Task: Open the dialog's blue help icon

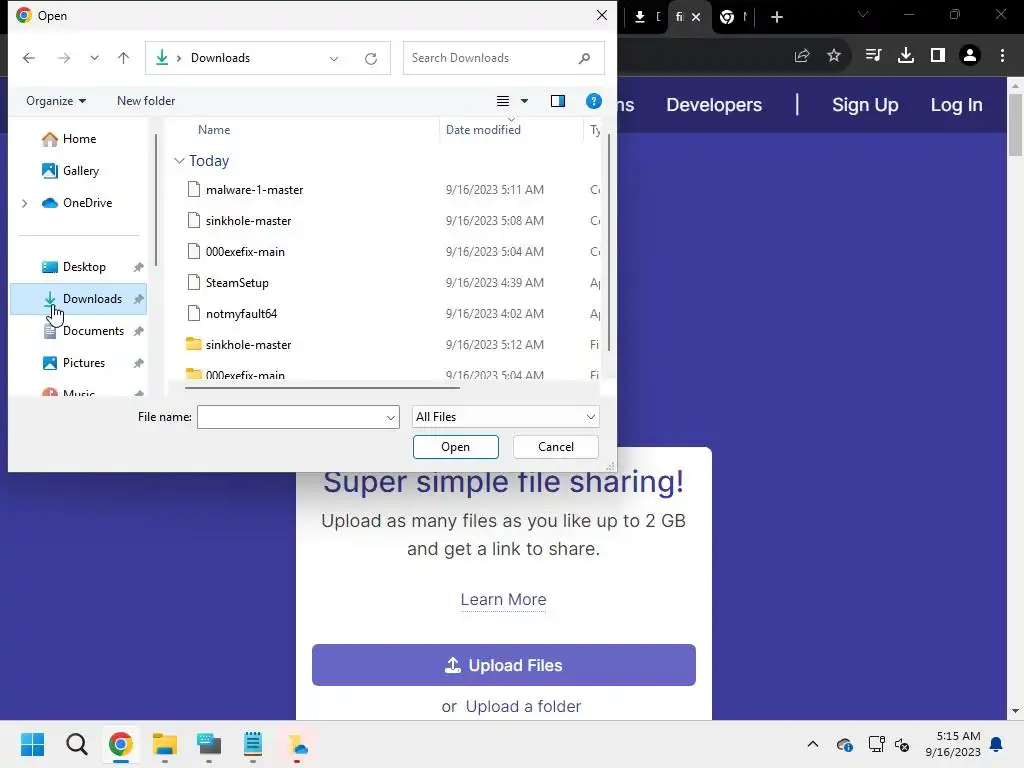Action: [594, 101]
